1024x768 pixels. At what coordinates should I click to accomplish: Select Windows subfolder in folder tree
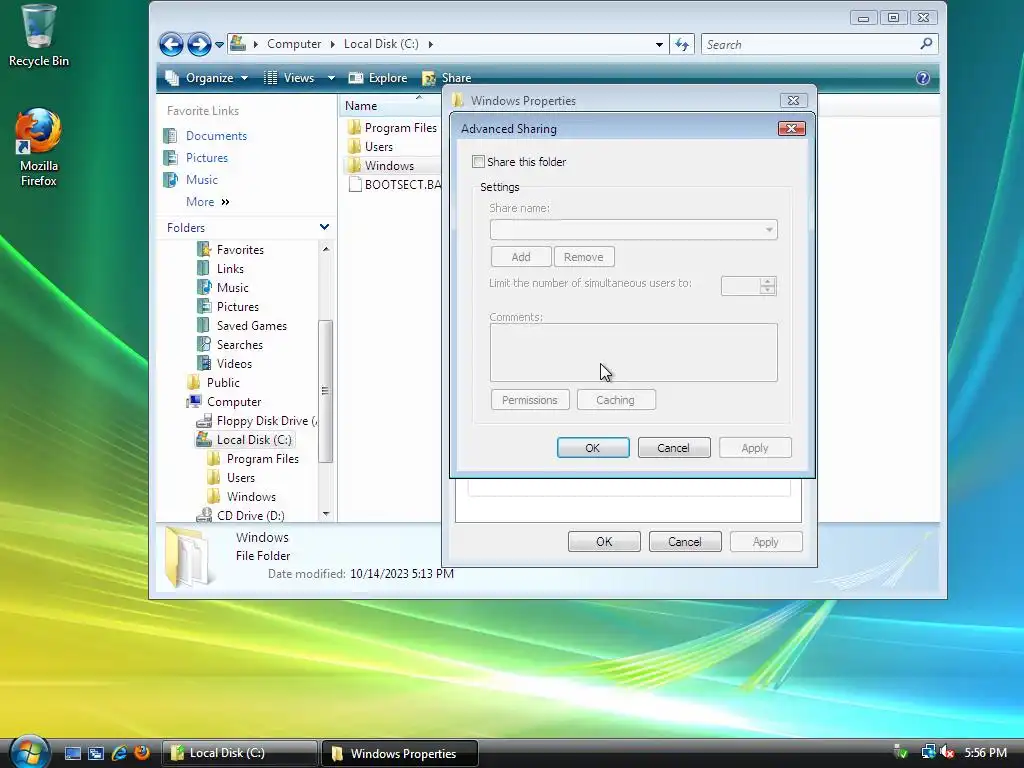(x=242, y=496)
